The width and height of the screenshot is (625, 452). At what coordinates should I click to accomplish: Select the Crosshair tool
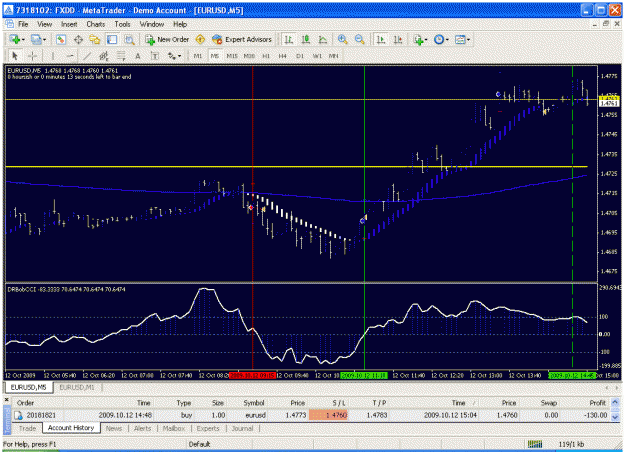pos(33,56)
